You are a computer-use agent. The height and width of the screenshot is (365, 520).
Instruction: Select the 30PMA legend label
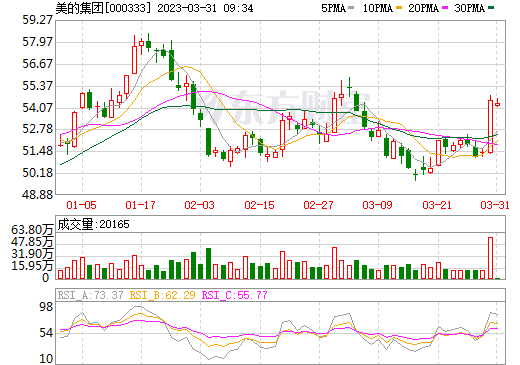point(469,8)
